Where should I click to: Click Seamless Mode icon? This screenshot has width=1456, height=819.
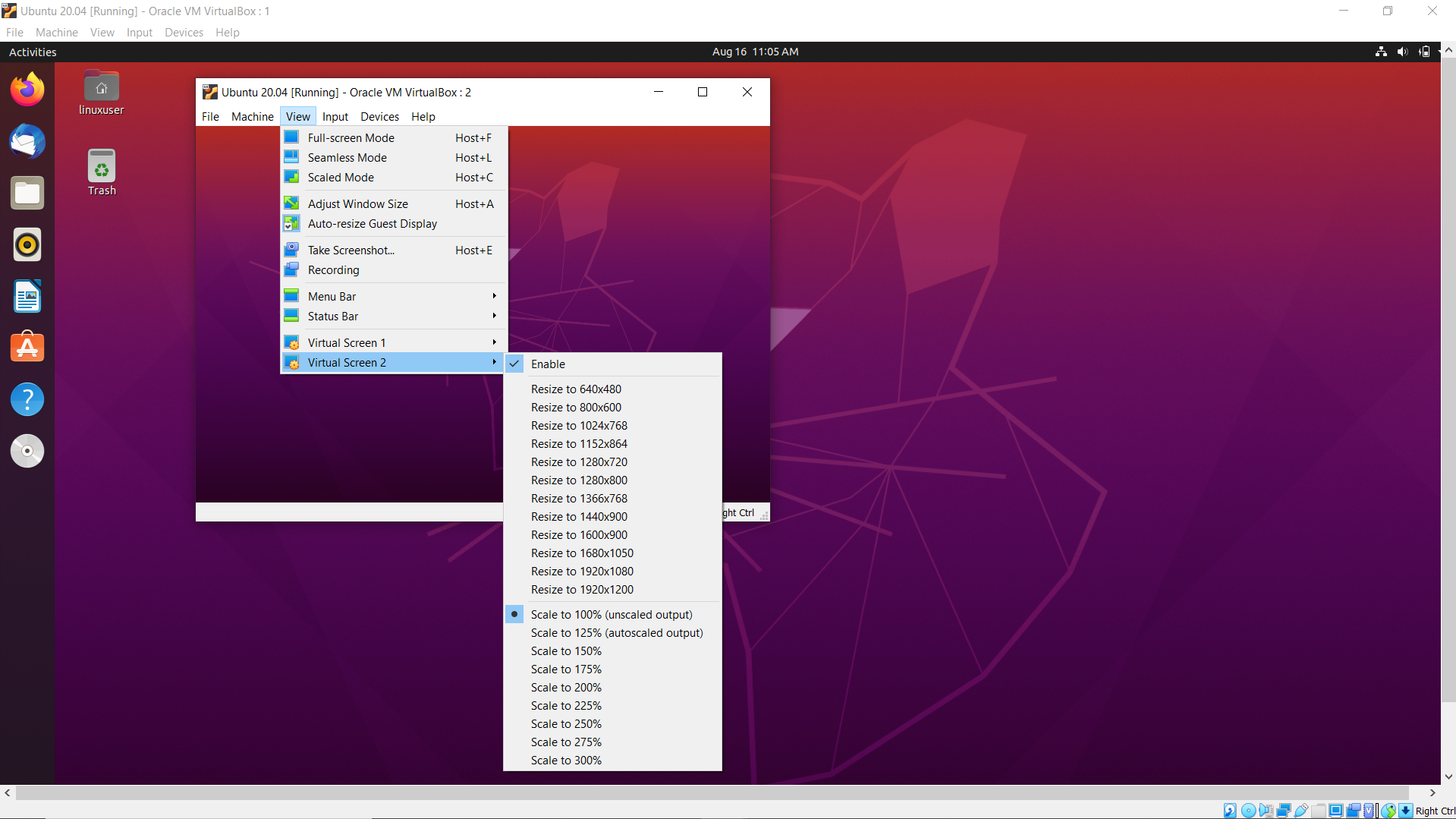point(291,157)
